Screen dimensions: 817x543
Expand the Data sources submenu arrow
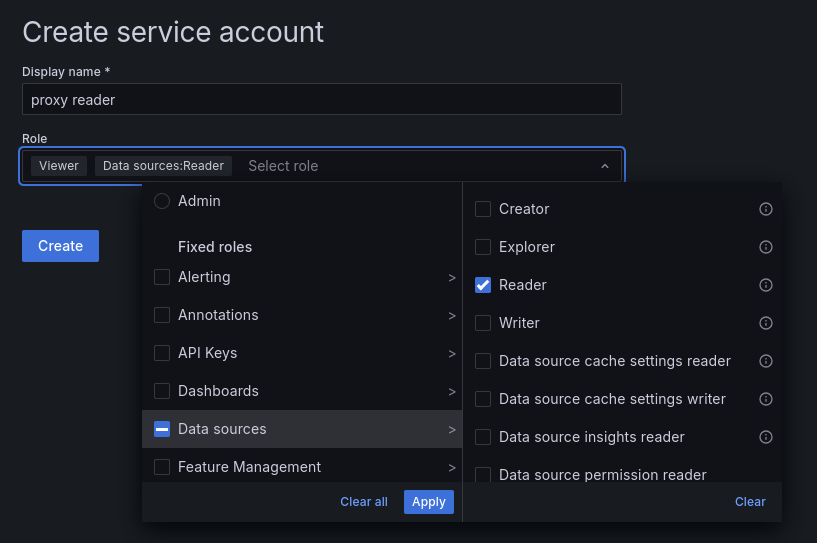(x=452, y=430)
